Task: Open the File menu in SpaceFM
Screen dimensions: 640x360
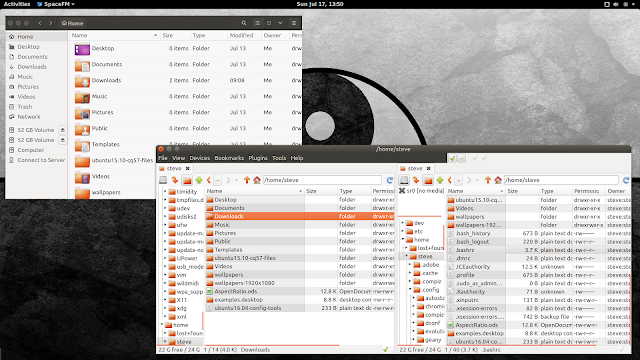Action: point(163,158)
